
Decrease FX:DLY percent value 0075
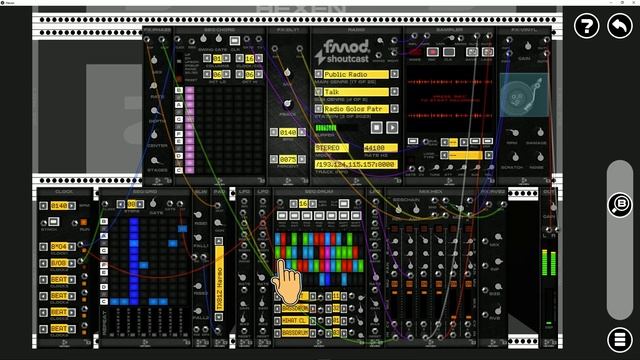point(274,159)
